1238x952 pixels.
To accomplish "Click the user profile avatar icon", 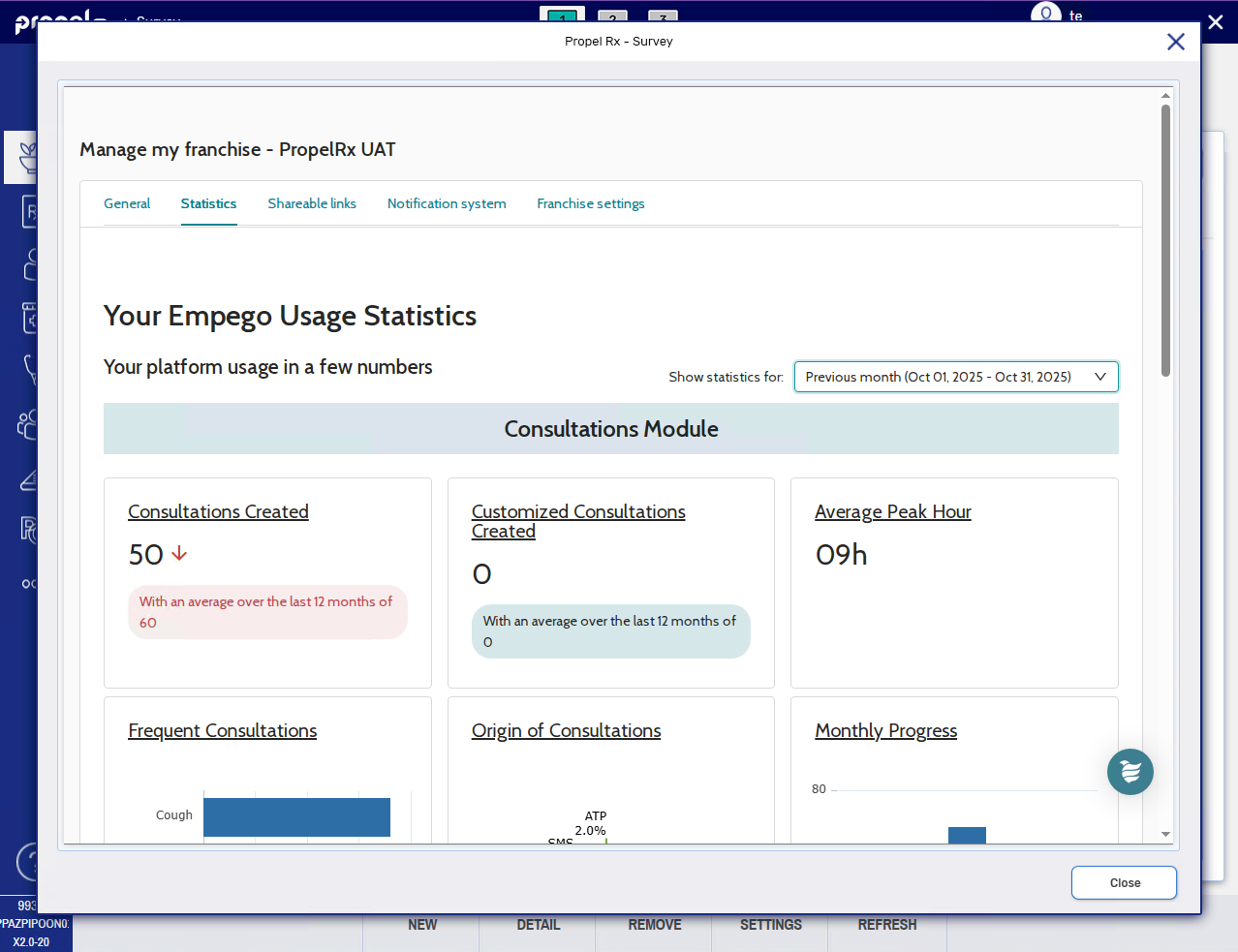I will click(1045, 14).
